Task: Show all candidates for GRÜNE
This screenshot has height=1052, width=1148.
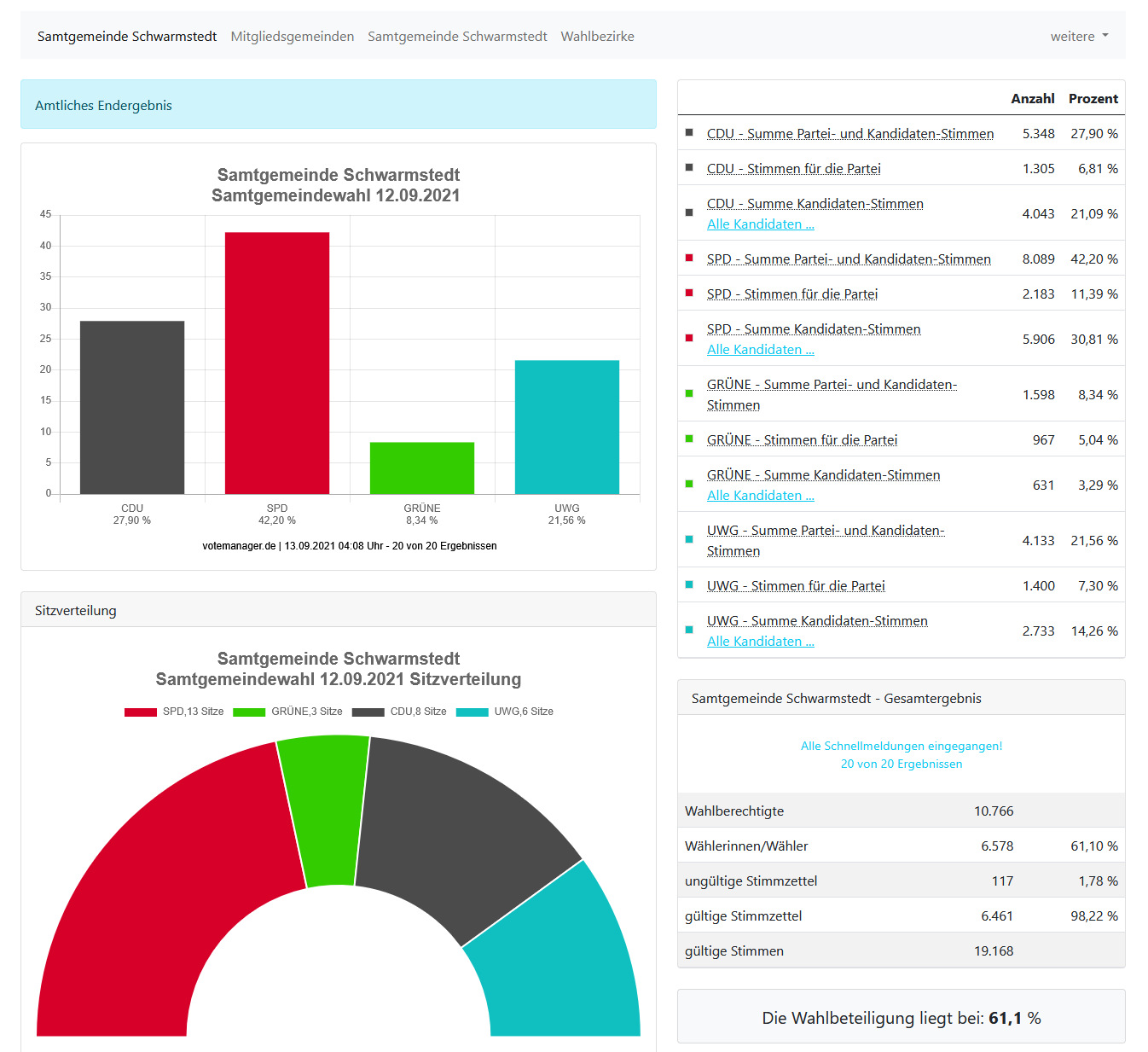Action: pyautogui.click(x=760, y=496)
